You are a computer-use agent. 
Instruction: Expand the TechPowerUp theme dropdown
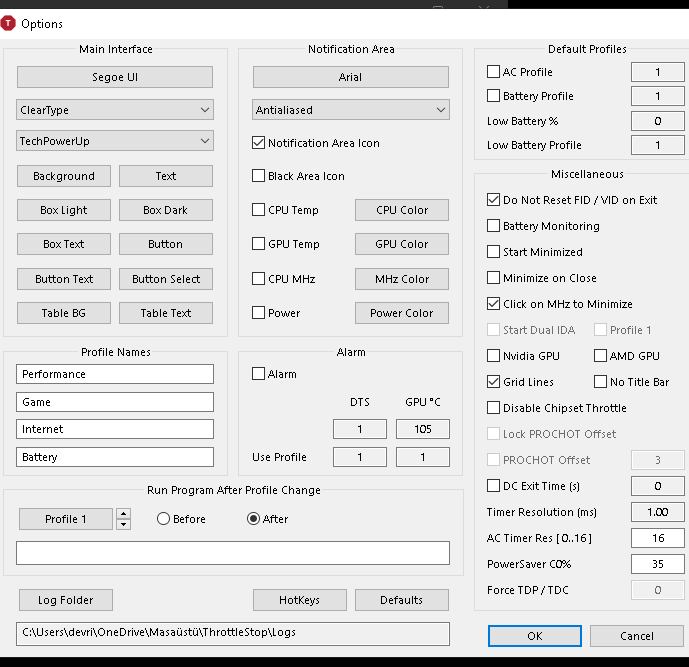(115, 141)
